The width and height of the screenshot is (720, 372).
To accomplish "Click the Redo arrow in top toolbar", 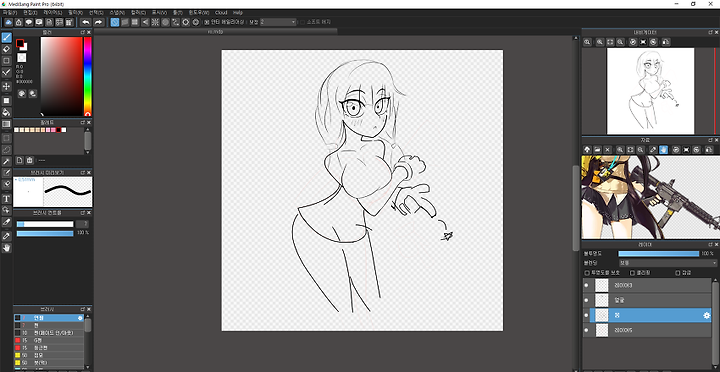I will pos(98,22).
